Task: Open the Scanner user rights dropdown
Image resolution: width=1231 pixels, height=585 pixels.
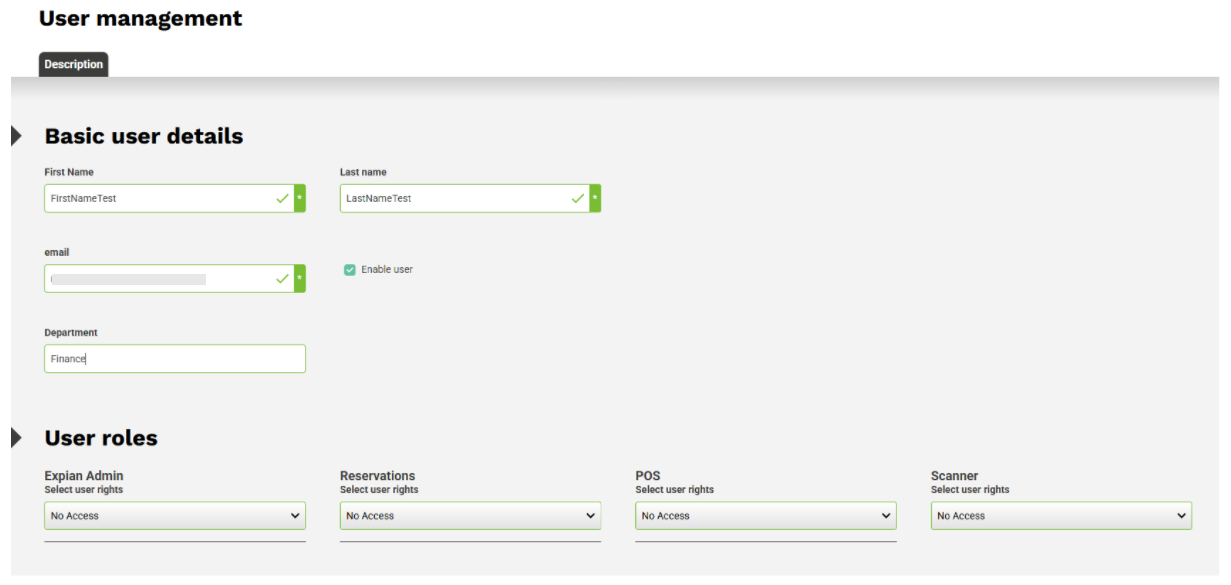Action: point(1061,516)
